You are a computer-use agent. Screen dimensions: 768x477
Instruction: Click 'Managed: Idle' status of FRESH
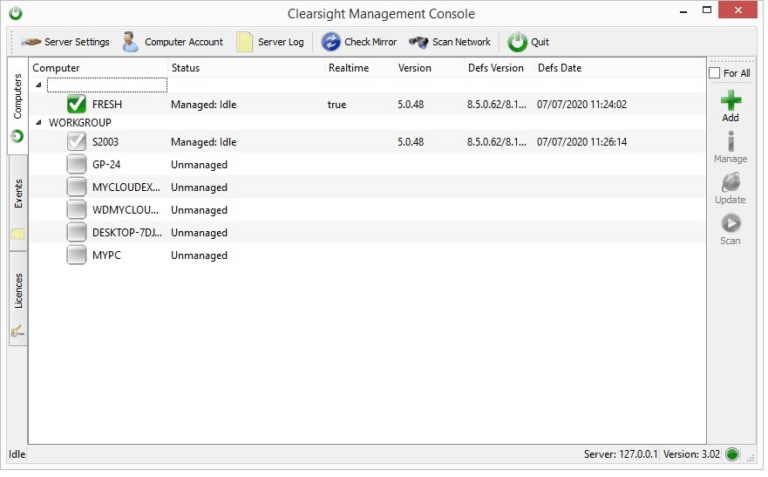(204, 104)
